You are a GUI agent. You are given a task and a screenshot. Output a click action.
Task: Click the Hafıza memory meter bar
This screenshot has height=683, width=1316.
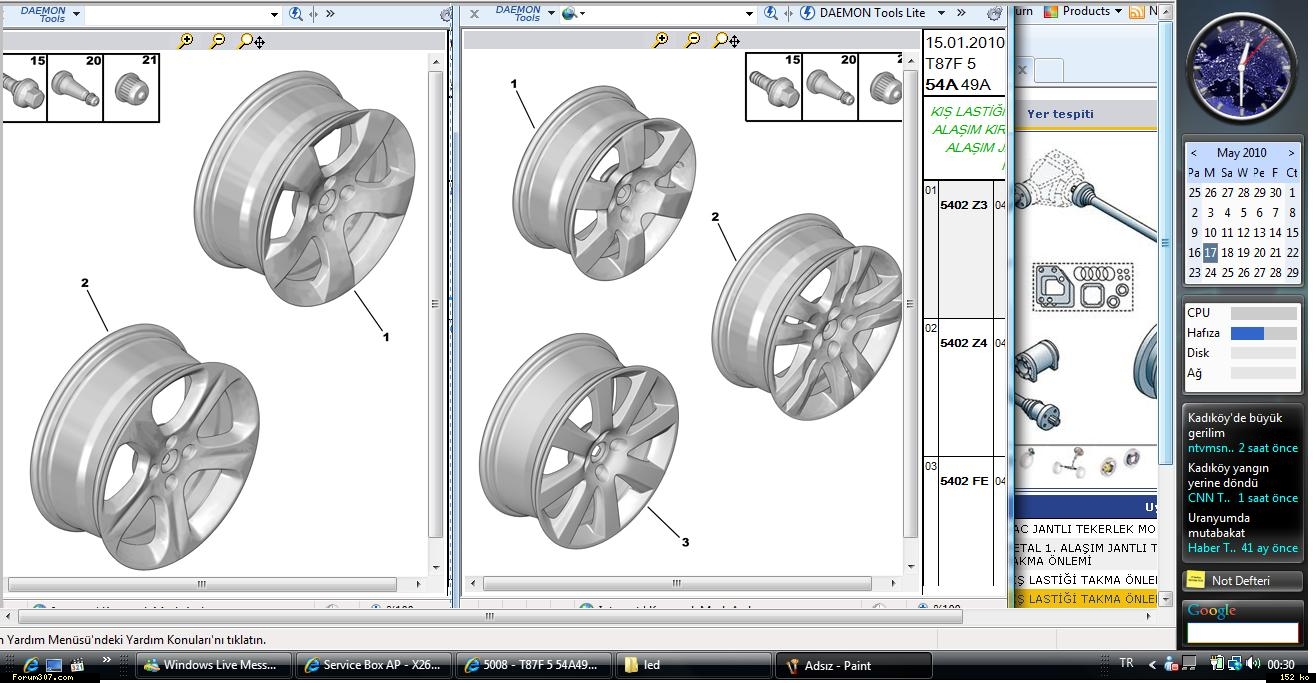coord(1263,333)
